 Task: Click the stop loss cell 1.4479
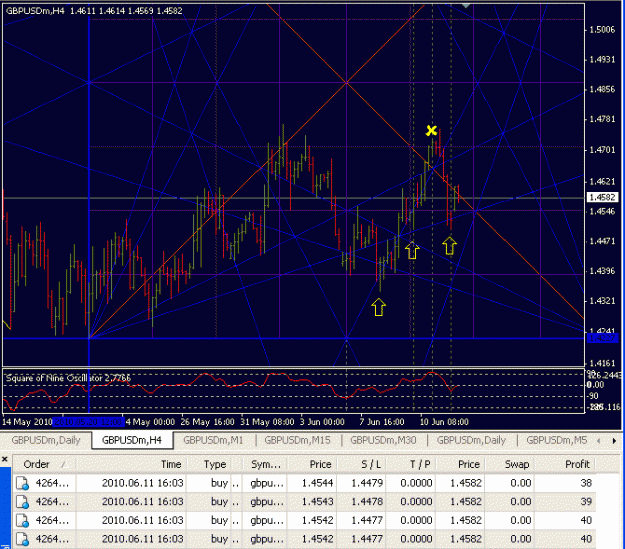pos(367,483)
